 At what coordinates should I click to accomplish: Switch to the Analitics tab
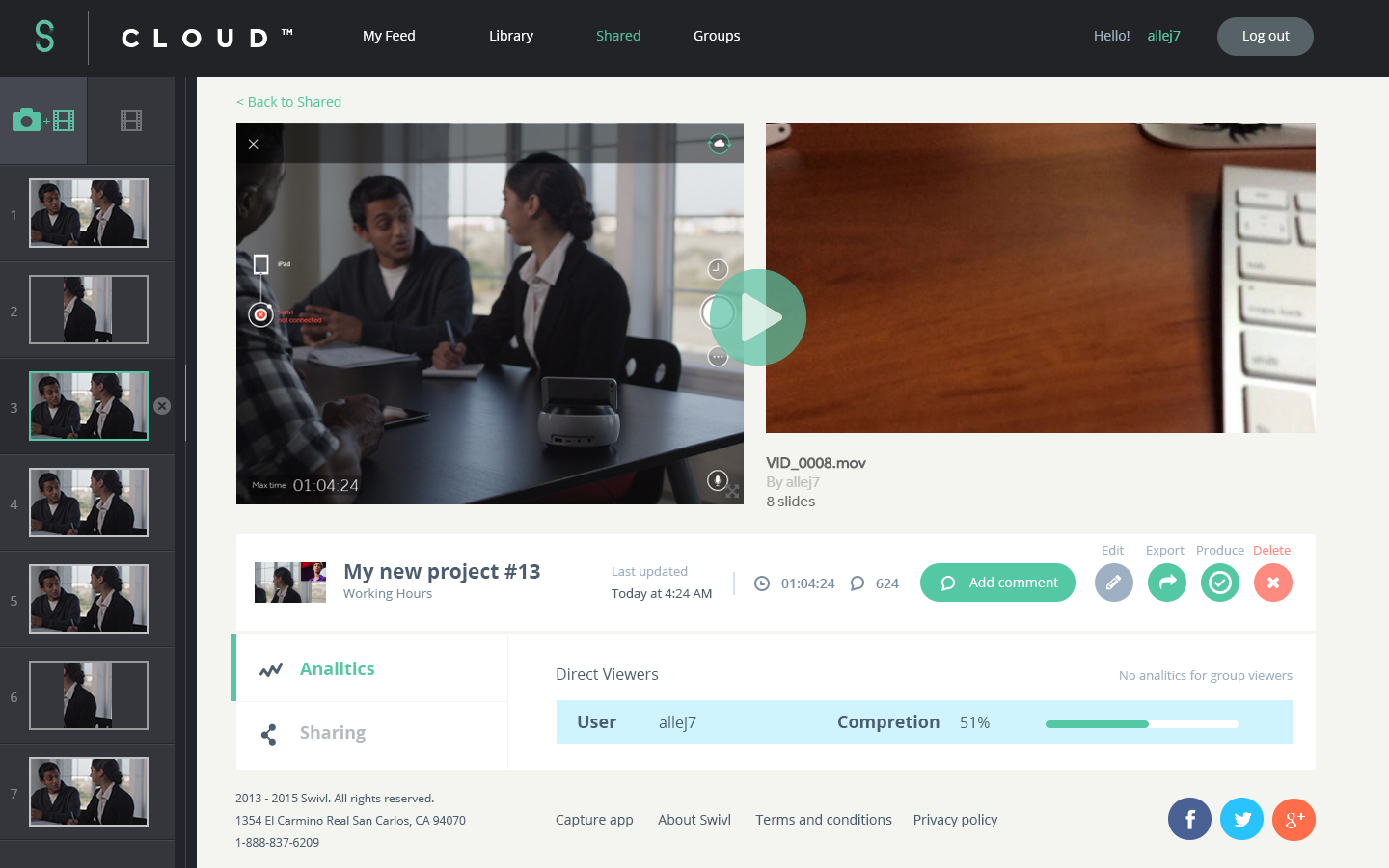(370, 668)
